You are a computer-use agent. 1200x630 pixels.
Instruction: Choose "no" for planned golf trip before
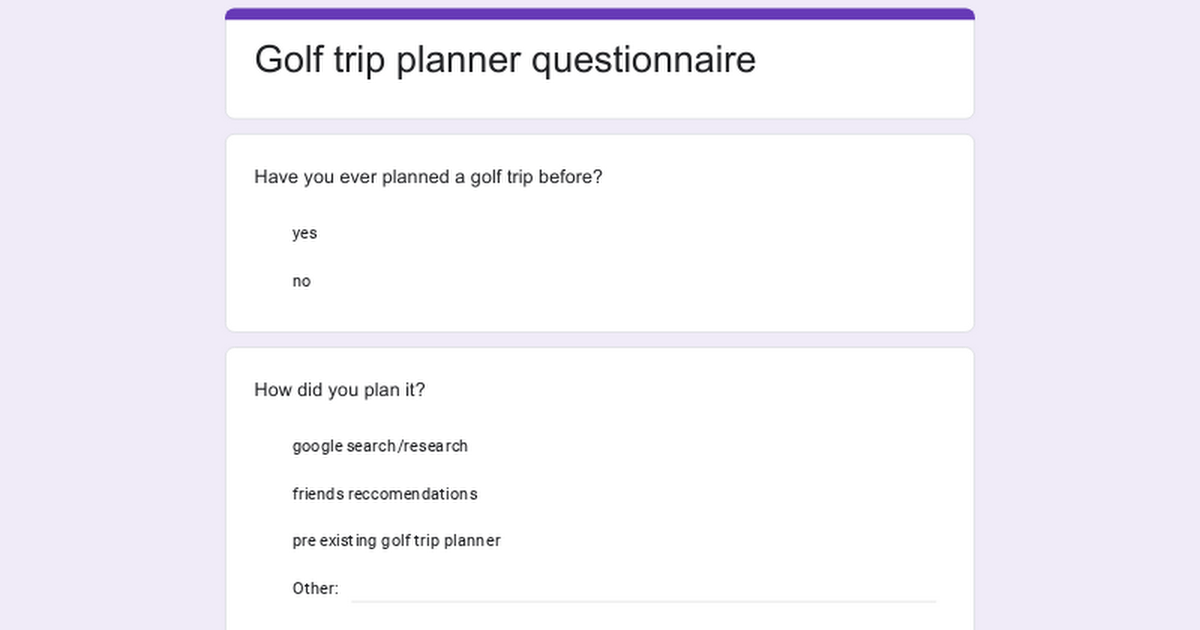[x=301, y=281]
